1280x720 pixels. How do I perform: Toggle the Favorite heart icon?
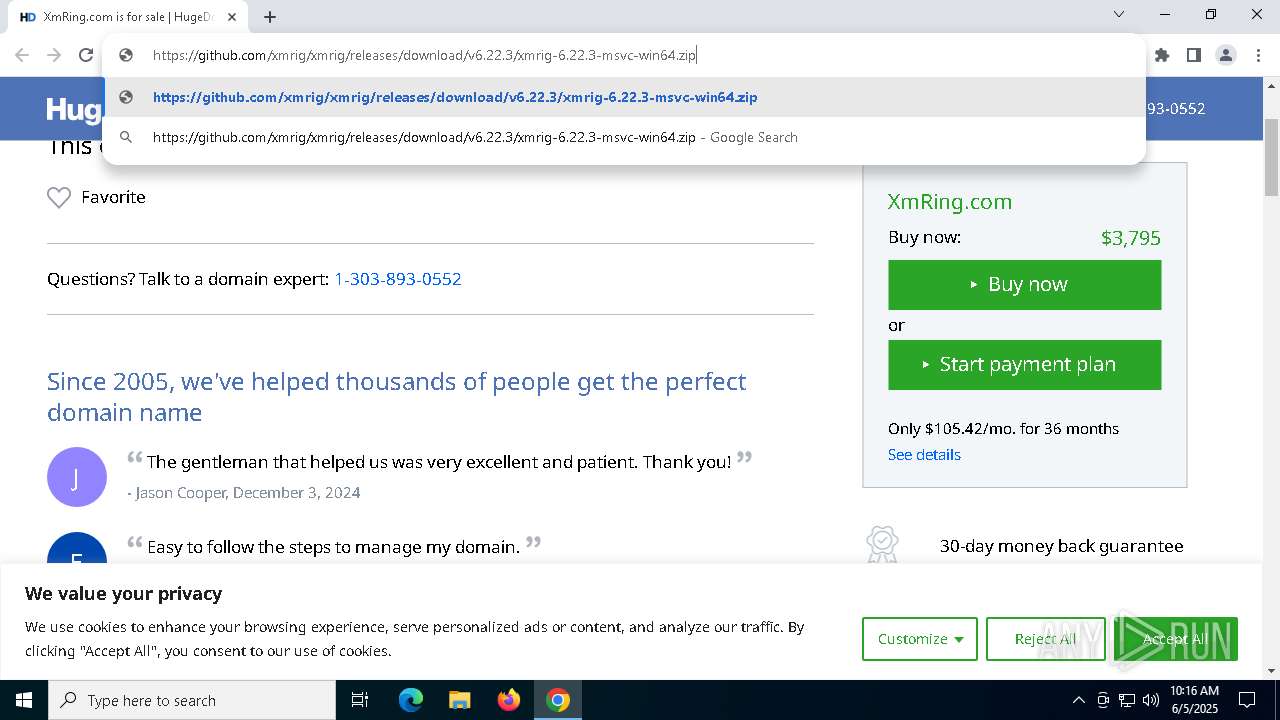[x=59, y=198]
